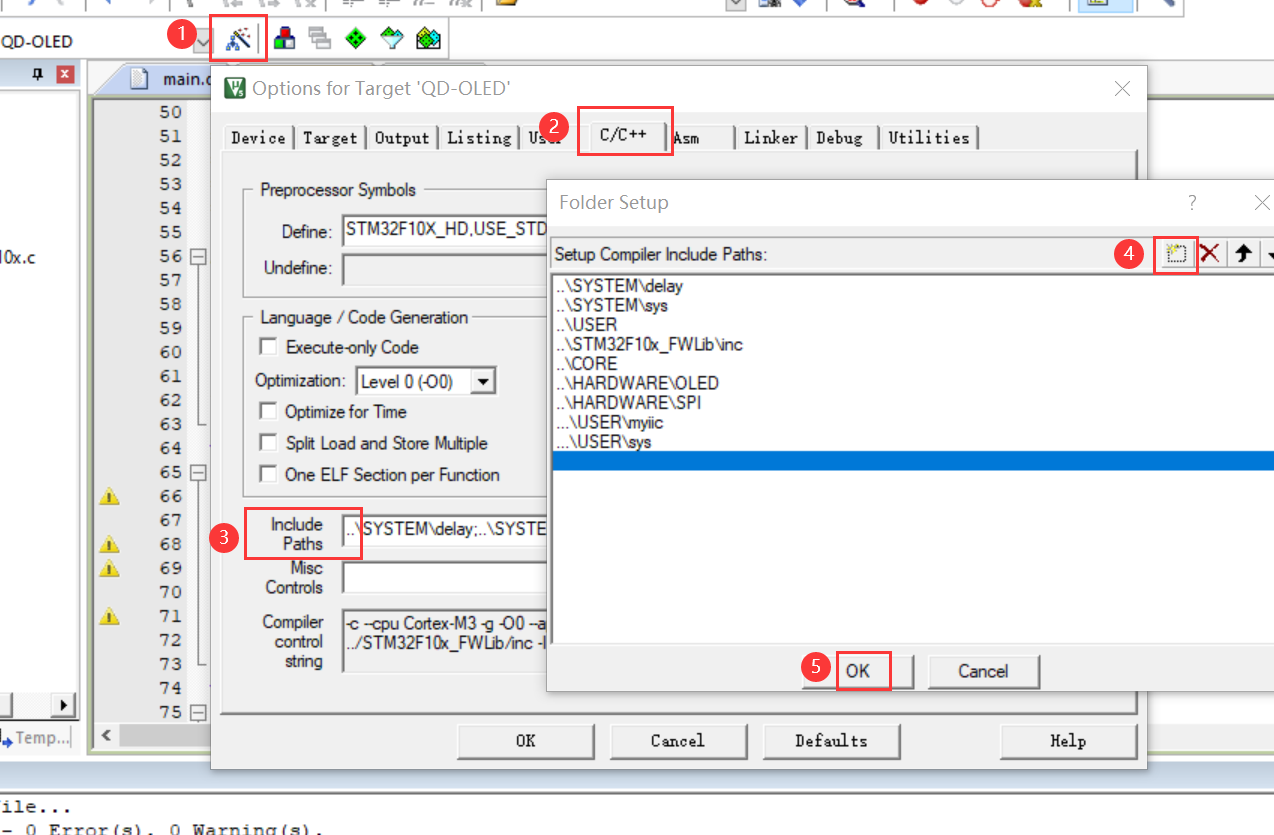Select ..\HARDWARE\SPI include path

pyautogui.click(x=629, y=403)
